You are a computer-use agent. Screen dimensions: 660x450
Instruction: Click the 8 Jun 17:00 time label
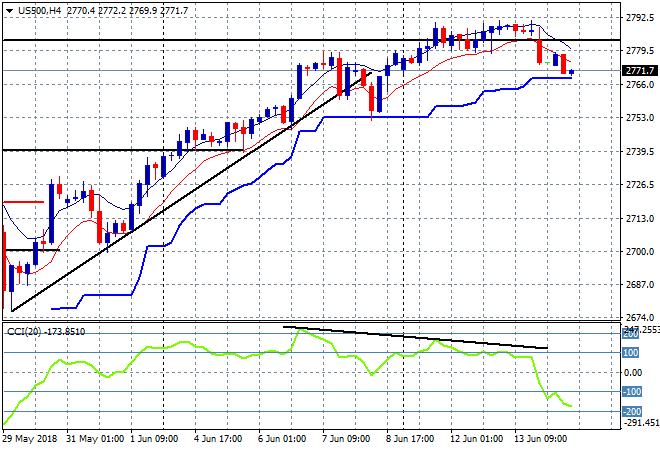point(410,439)
